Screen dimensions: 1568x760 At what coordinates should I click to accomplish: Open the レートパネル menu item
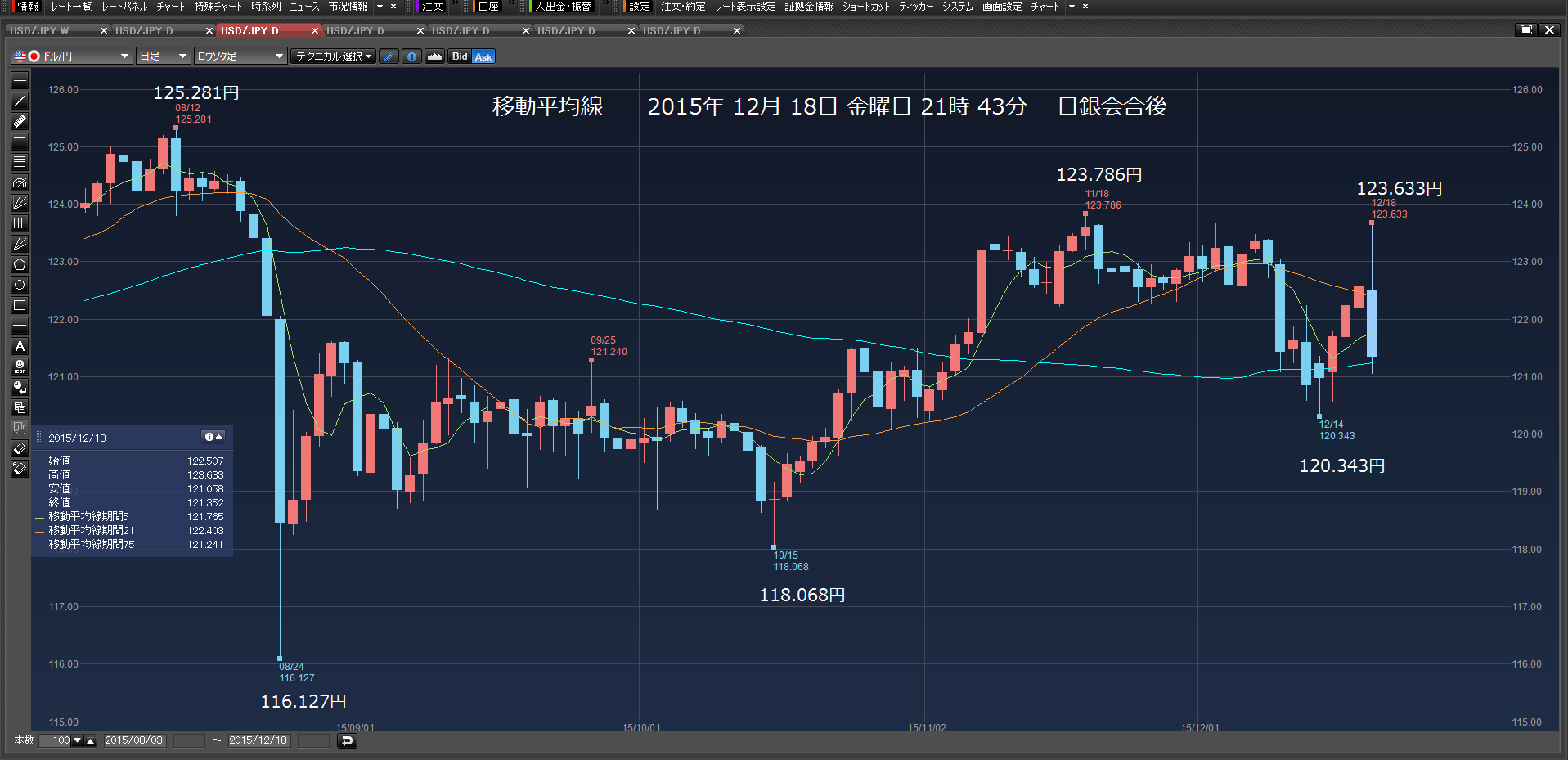[x=124, y=7]
